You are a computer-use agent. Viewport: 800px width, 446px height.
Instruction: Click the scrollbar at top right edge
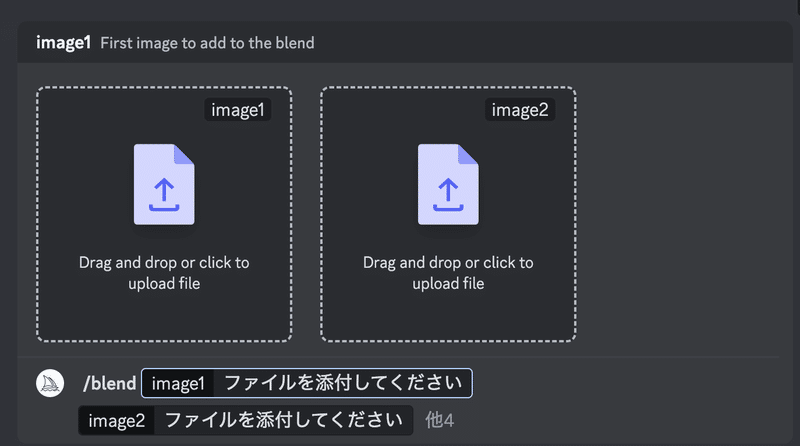797,8
